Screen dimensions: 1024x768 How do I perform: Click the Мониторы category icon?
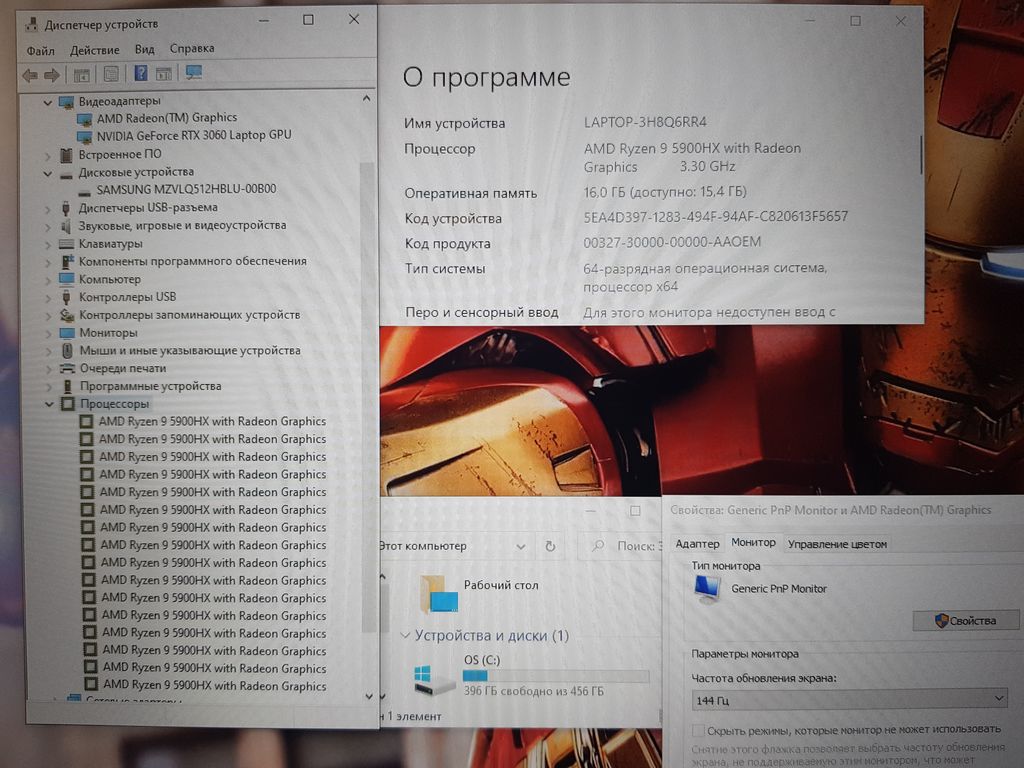[67, 333]
